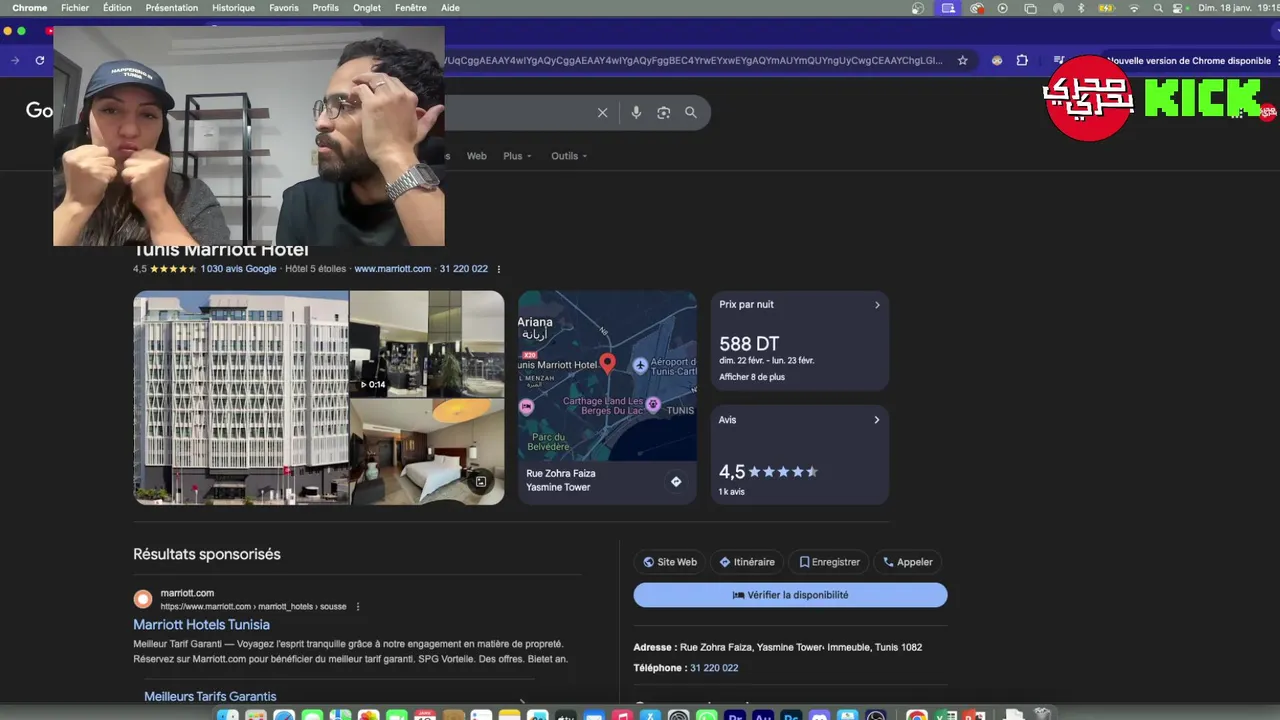Select the 588 DT price text
Image resolution: width=1280 pixels, height=720 pixels.
pos(749,344)
